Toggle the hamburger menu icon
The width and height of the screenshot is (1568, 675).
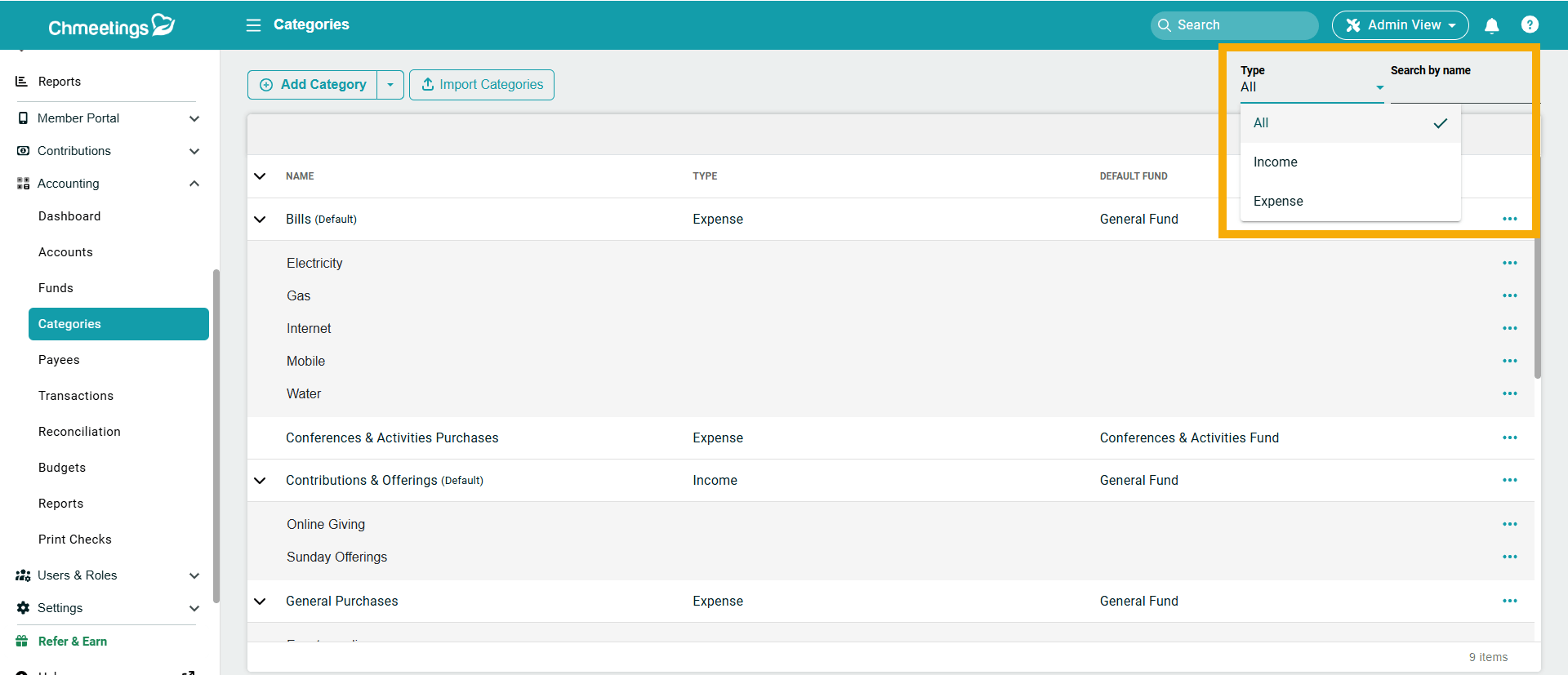[254, 25]
